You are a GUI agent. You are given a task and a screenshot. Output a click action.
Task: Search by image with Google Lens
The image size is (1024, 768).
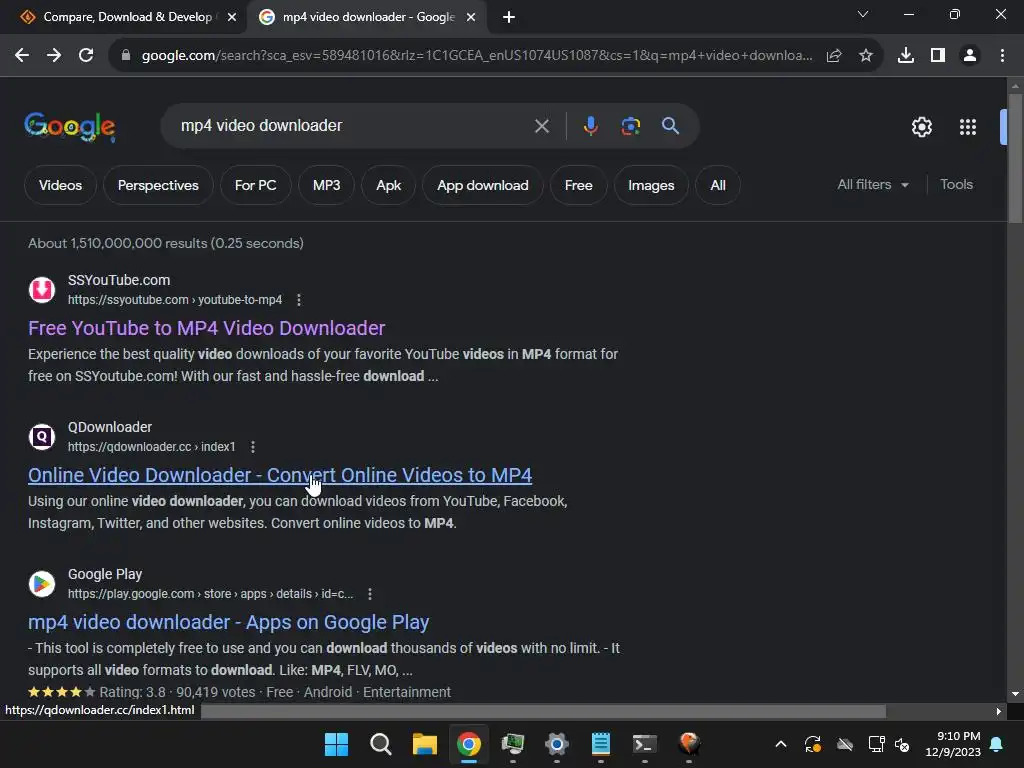[x=631, y=126]
